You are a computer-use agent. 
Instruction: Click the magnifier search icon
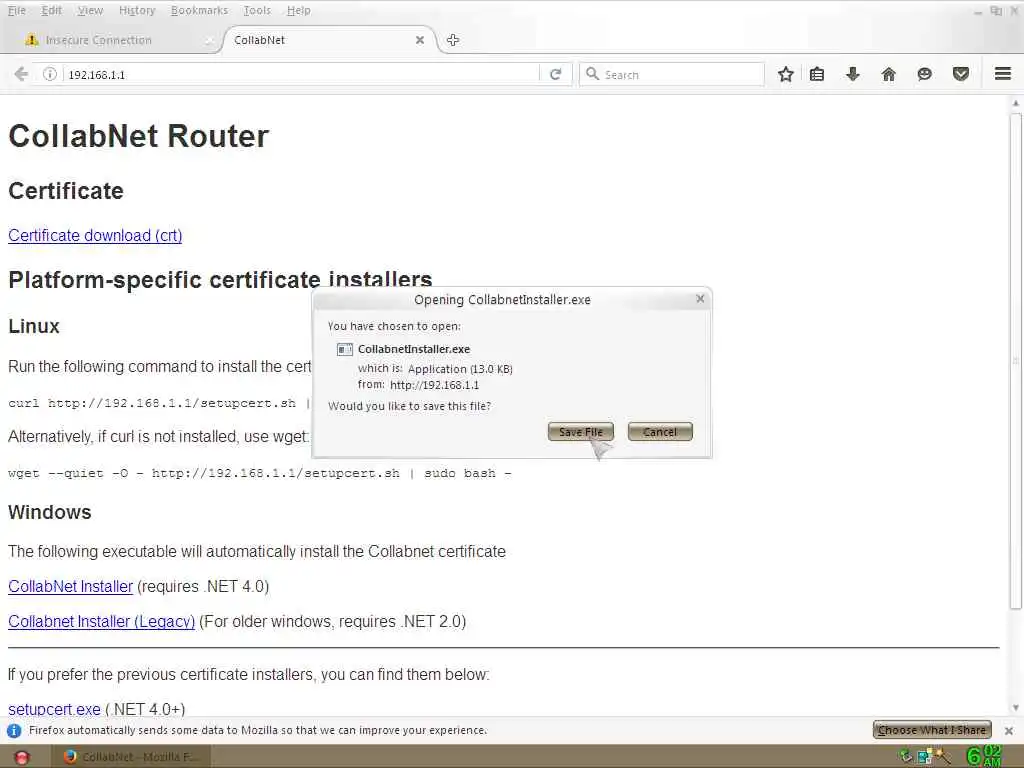[x=592, y=74]
